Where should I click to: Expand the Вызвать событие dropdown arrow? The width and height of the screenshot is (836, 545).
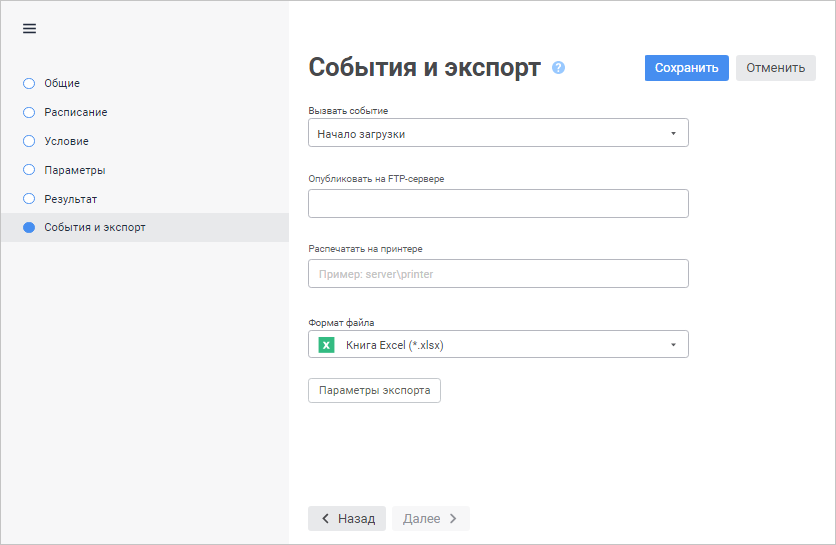coord(673,133)
